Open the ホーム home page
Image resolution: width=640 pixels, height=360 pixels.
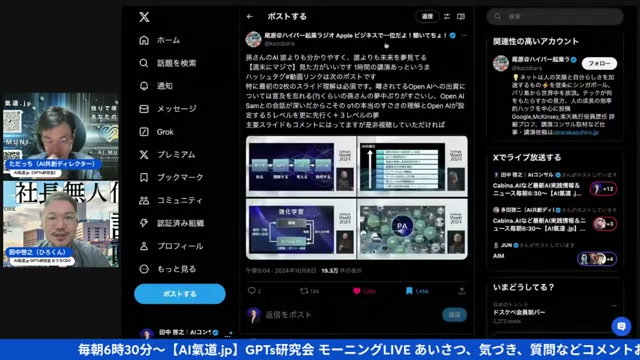(x=160, y=40)
